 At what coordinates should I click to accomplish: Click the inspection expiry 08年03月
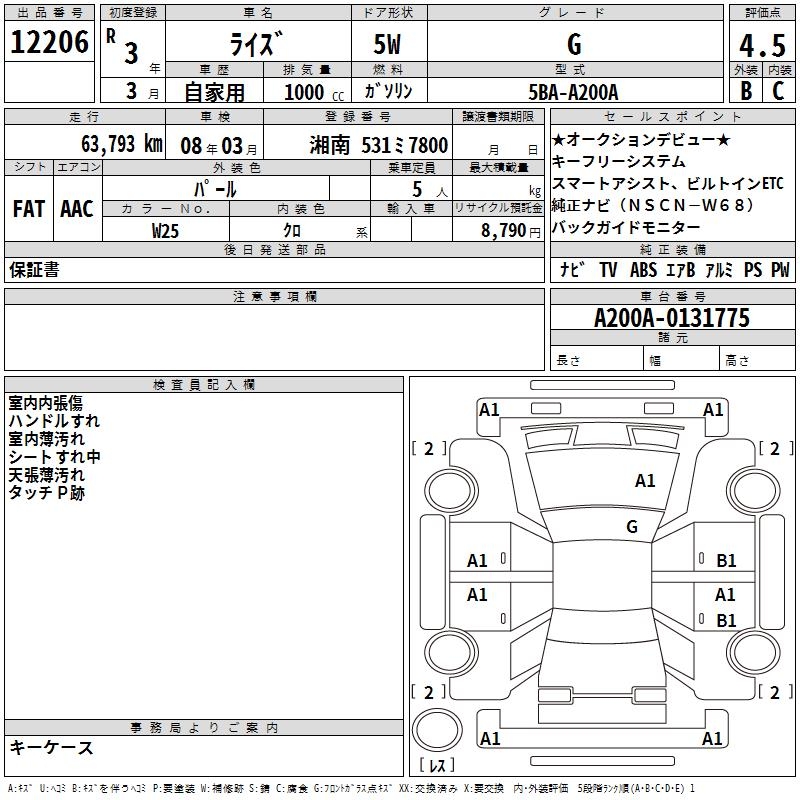click(219, 146)
